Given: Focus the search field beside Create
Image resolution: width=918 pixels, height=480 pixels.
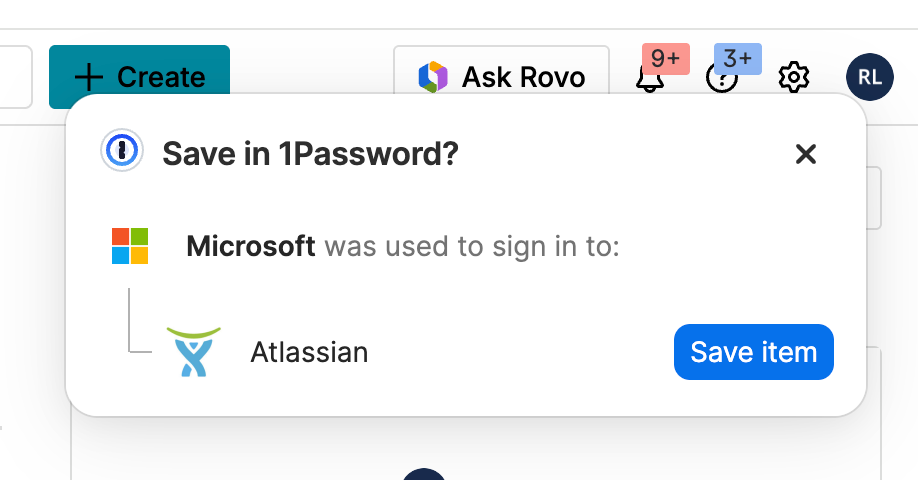Looking at the screenshot, I should coord(15,77).
